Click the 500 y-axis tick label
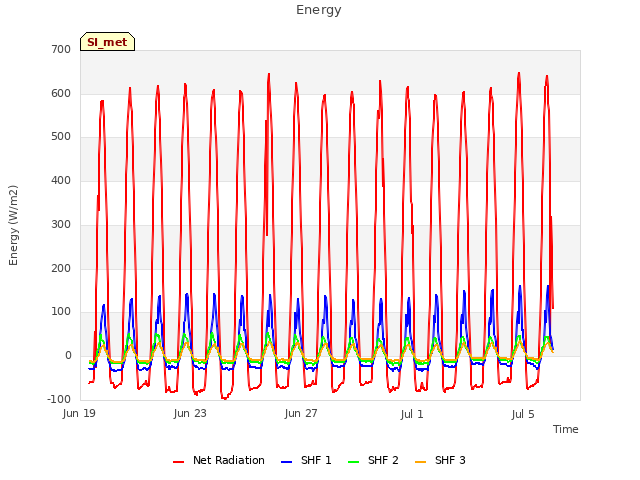The width and height of the screenshot is (640, 480). tap(61, 137)
